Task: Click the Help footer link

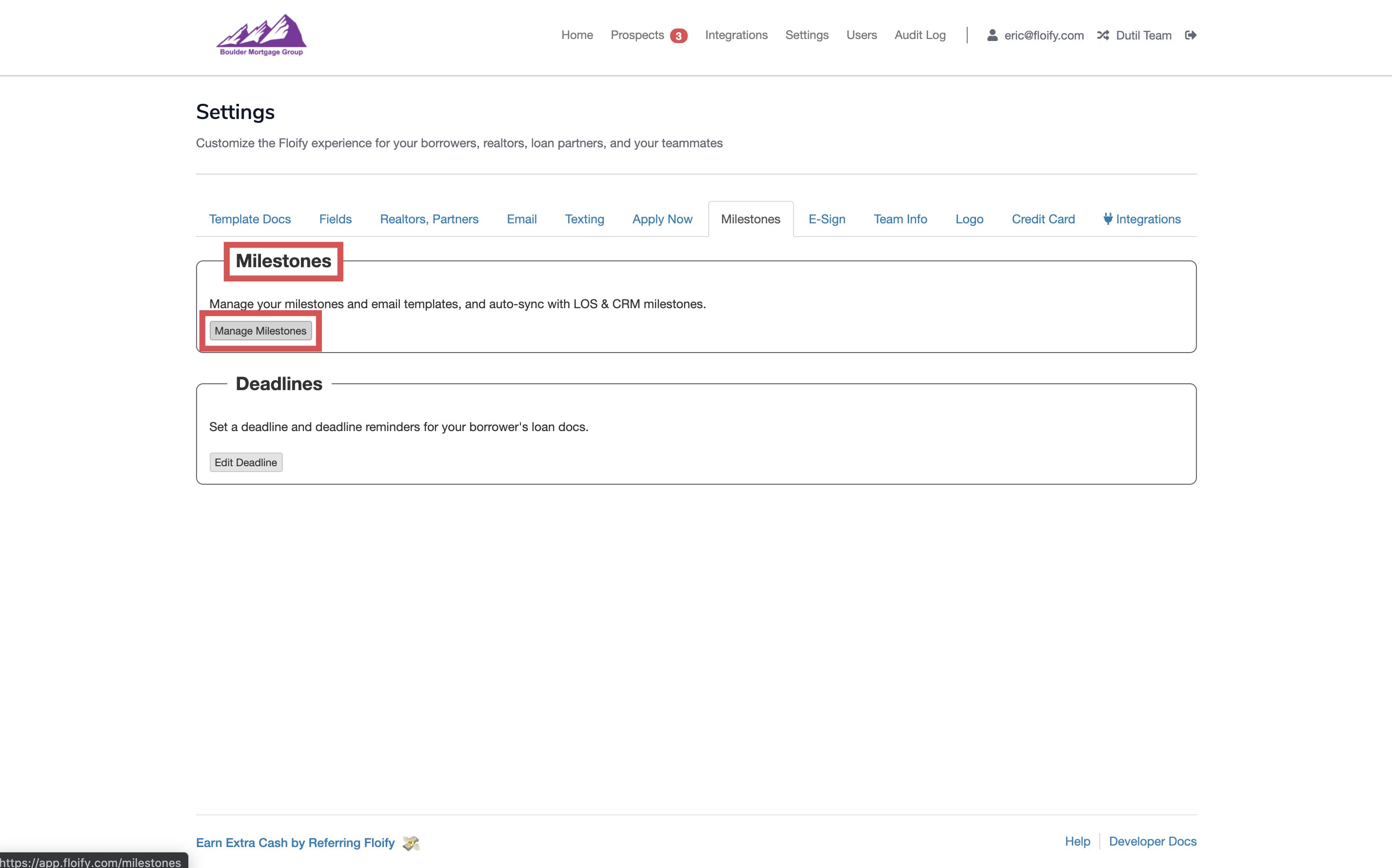Action: 1077,841
